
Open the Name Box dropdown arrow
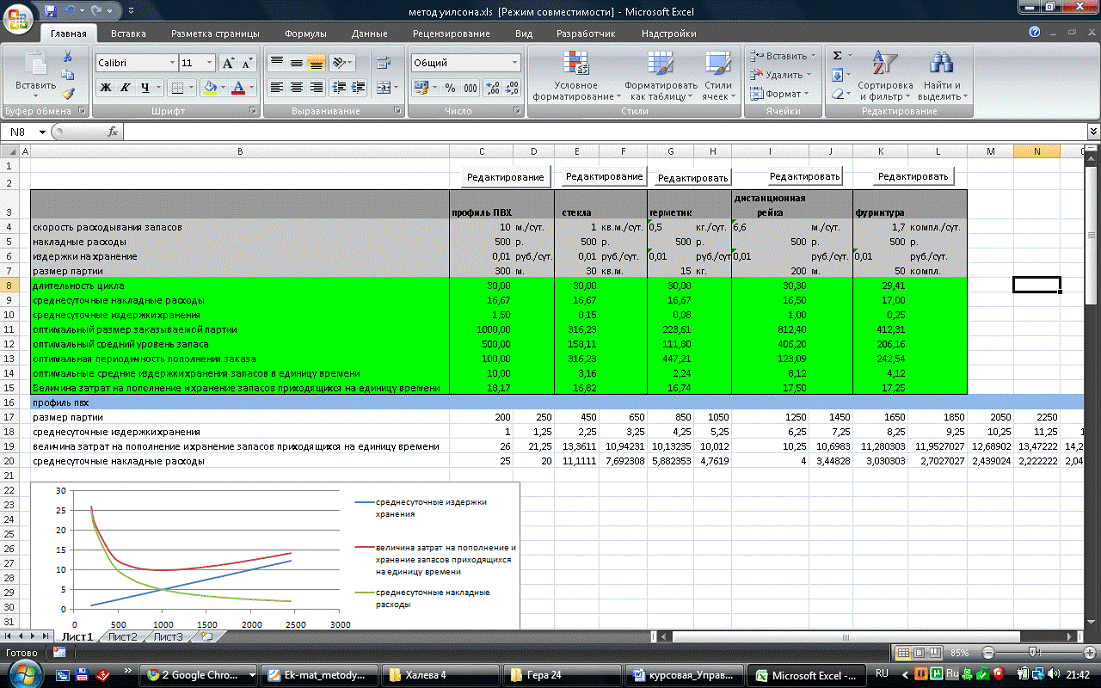click(x=42, y=131)
